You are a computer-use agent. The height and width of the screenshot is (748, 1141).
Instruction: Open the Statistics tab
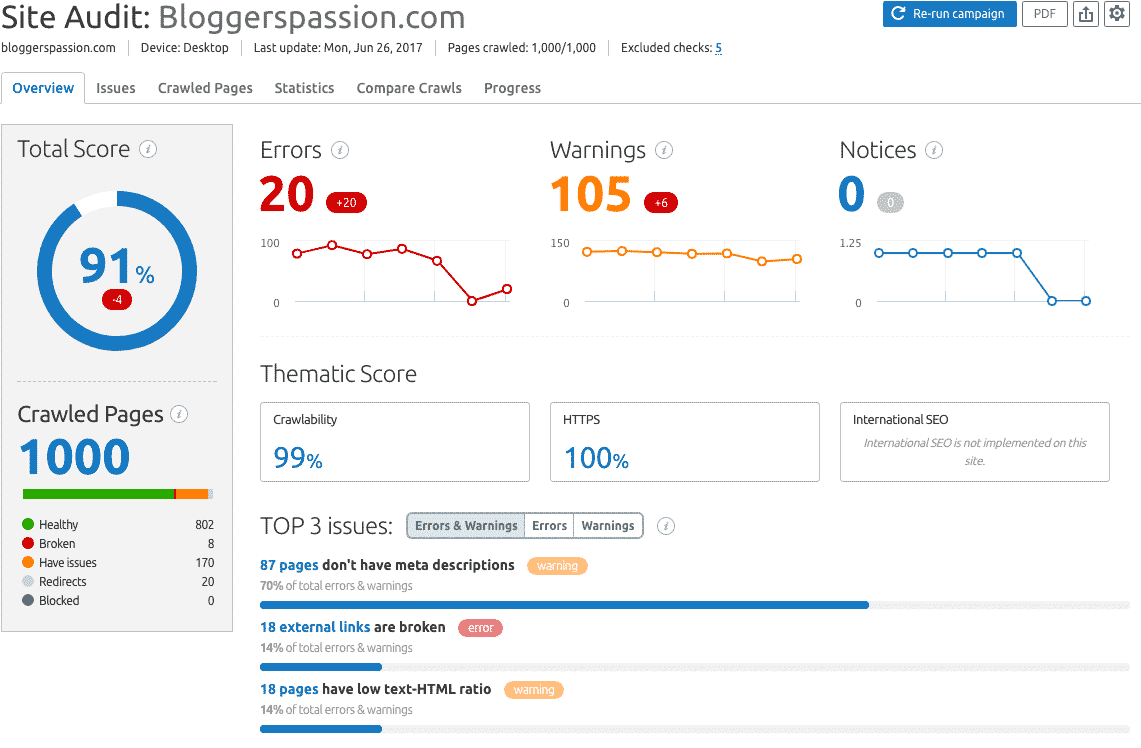click(x=304, y=88)
